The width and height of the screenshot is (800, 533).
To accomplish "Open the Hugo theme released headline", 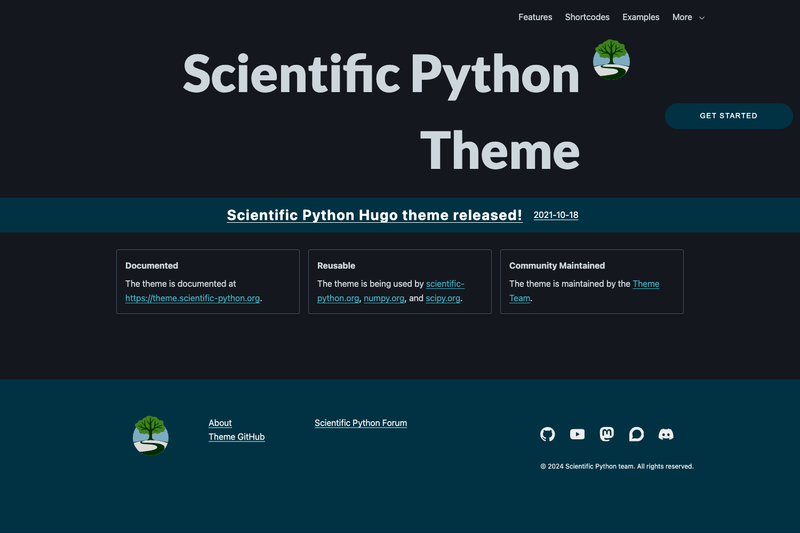I will (x=374, y=215).
